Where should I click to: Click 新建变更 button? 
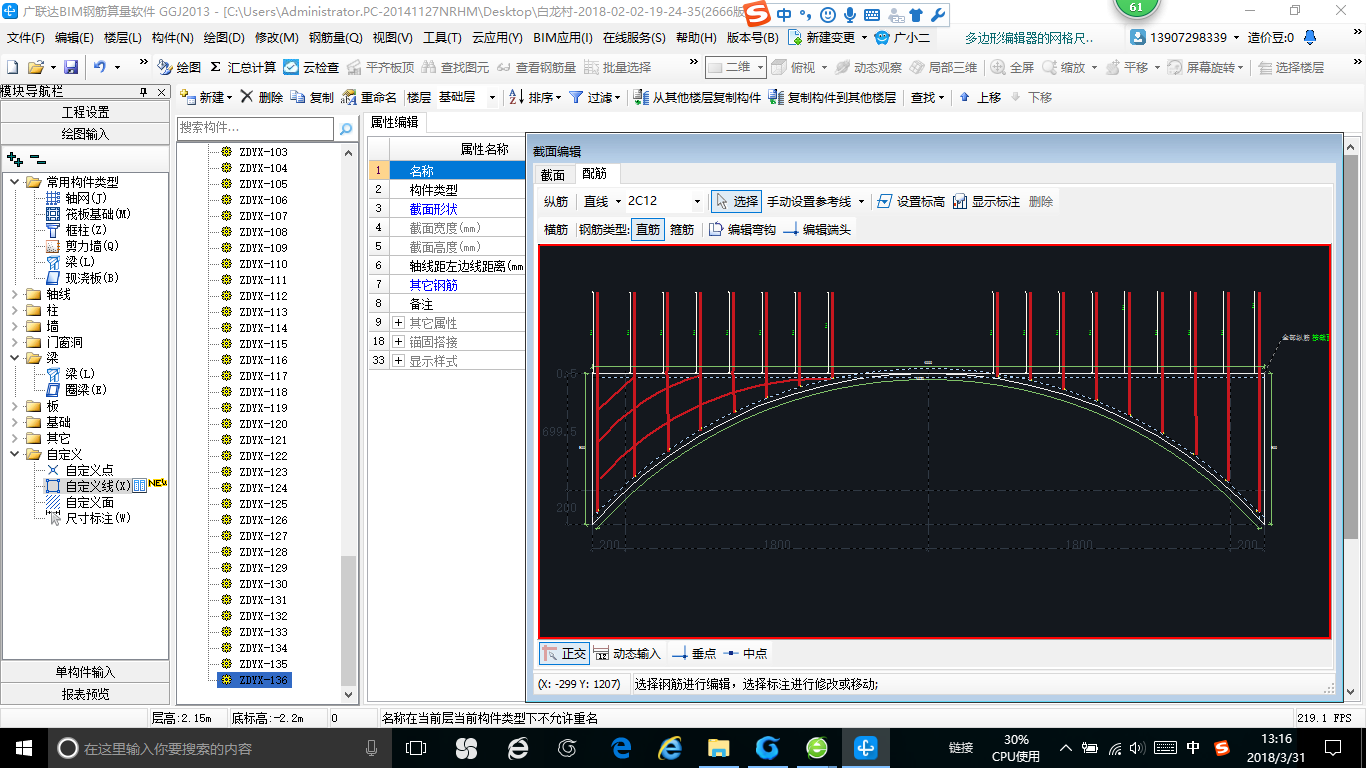coord(826,37)
